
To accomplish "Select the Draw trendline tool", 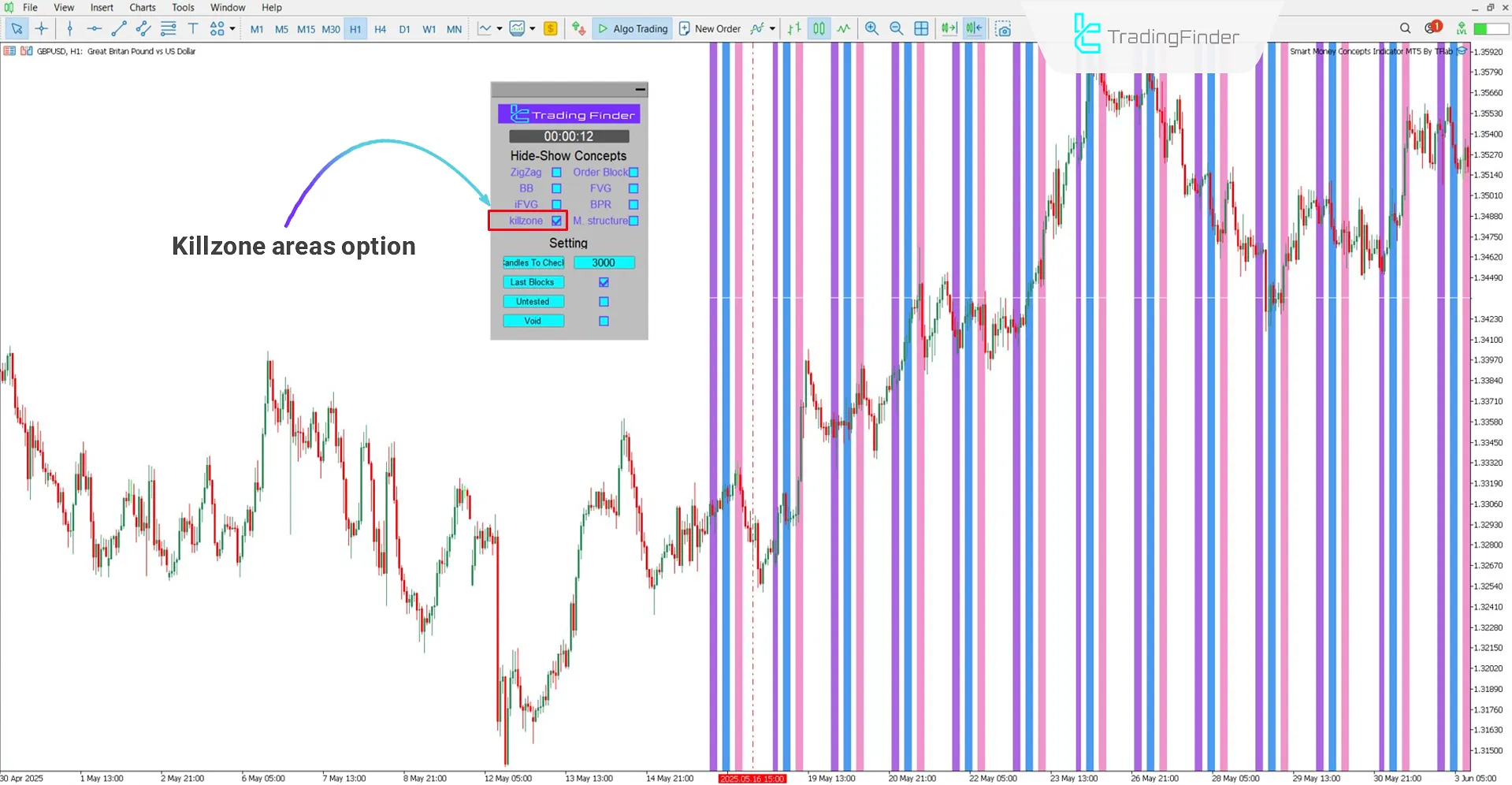I will point(119,28).
